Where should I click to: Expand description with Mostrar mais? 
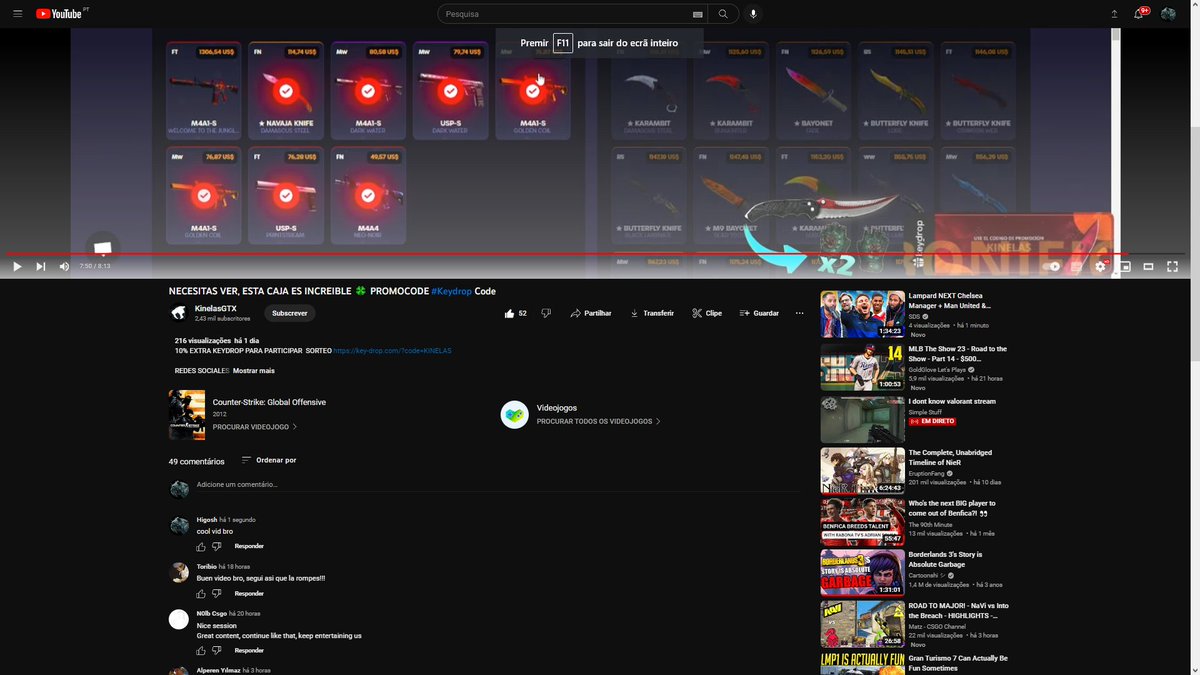point(254,370)
